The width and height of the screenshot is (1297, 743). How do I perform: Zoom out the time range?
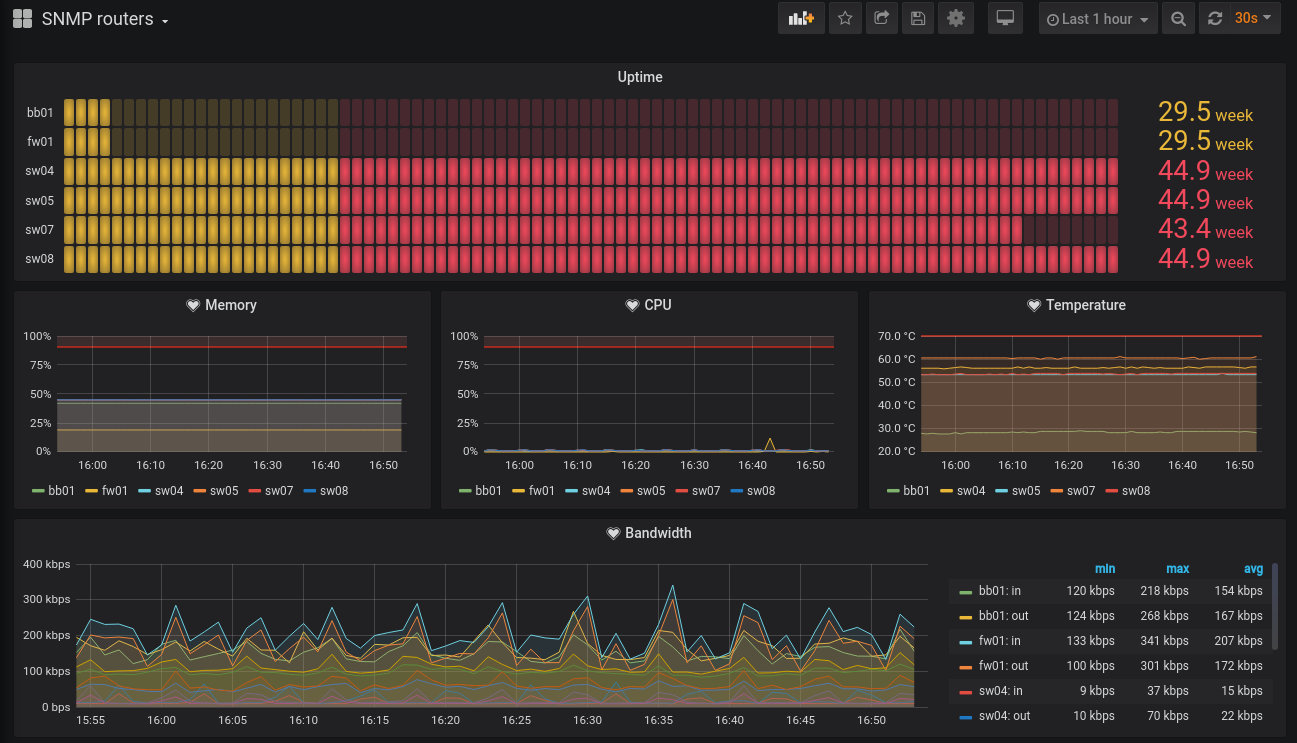click(1178, 18)
